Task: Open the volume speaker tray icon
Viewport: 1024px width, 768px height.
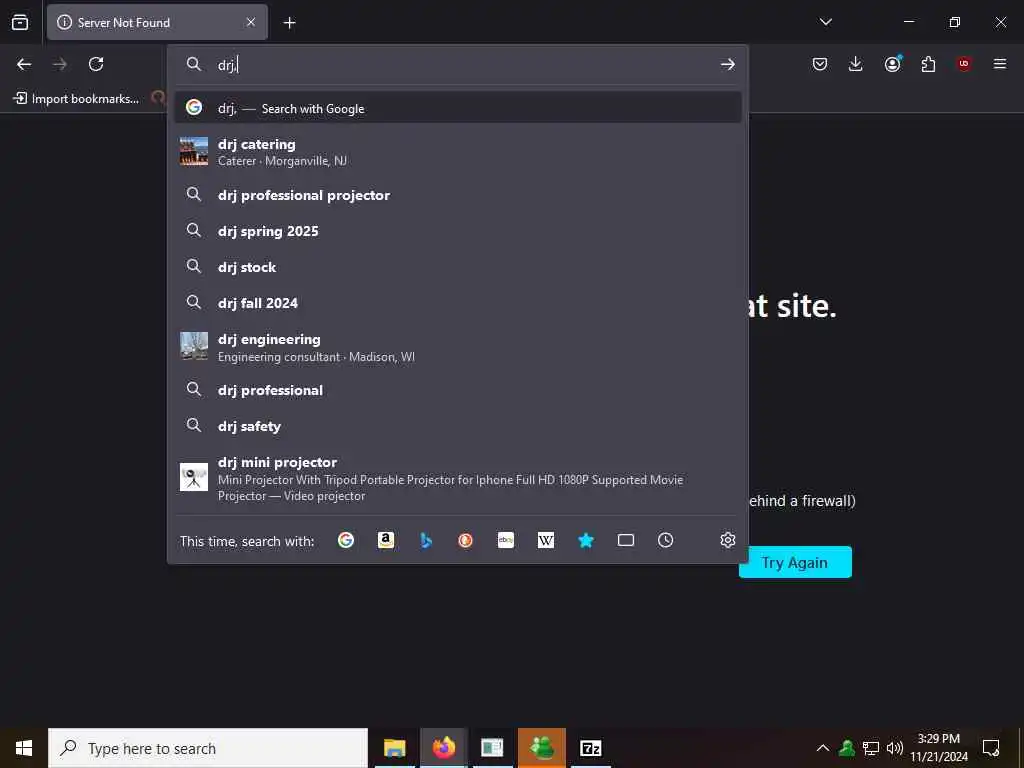Action: (895, 748)
